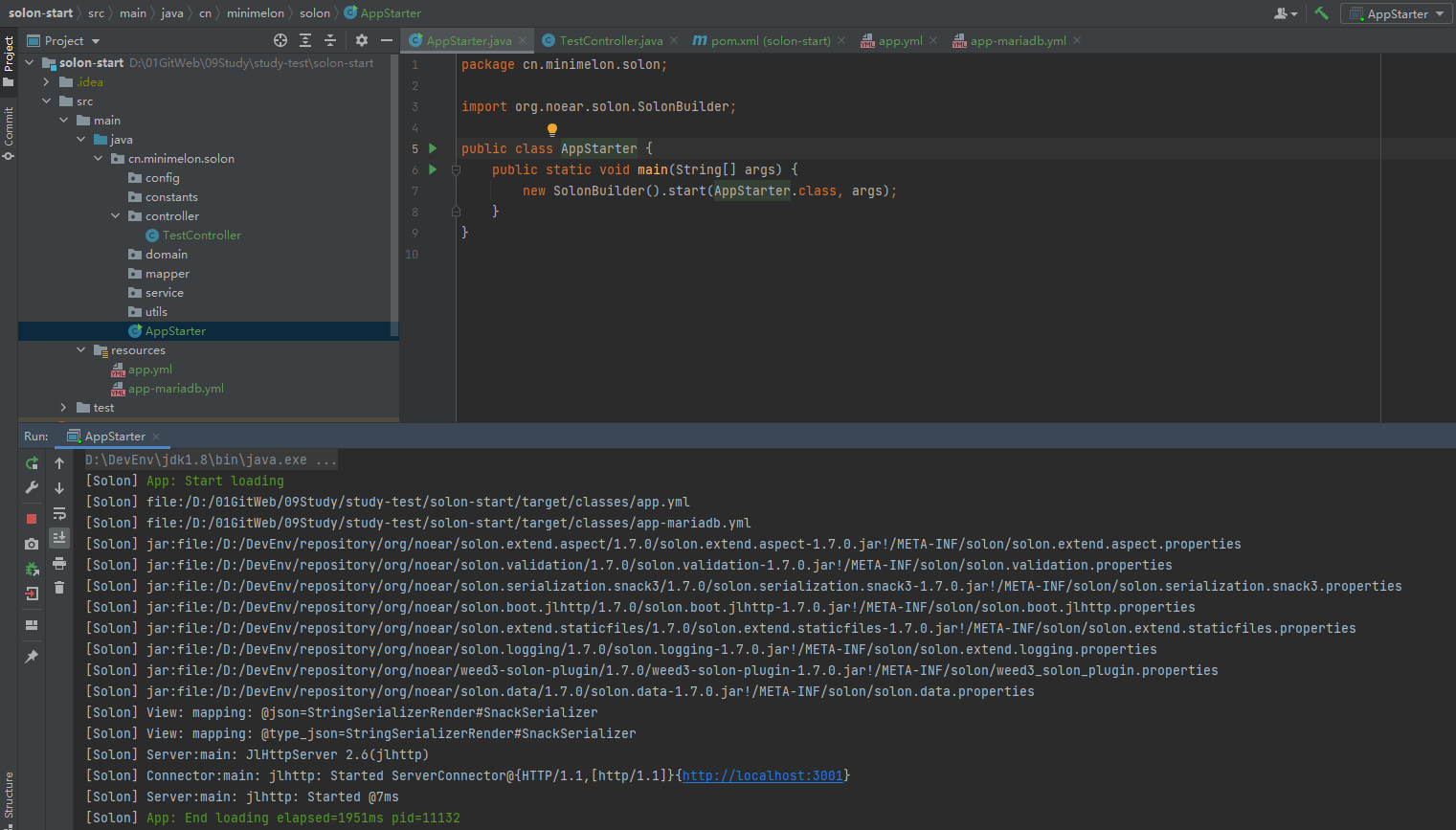1456x830 pixels.
Task: Collapse all nodes in the Project panel
Action: [x=330, y=40]
